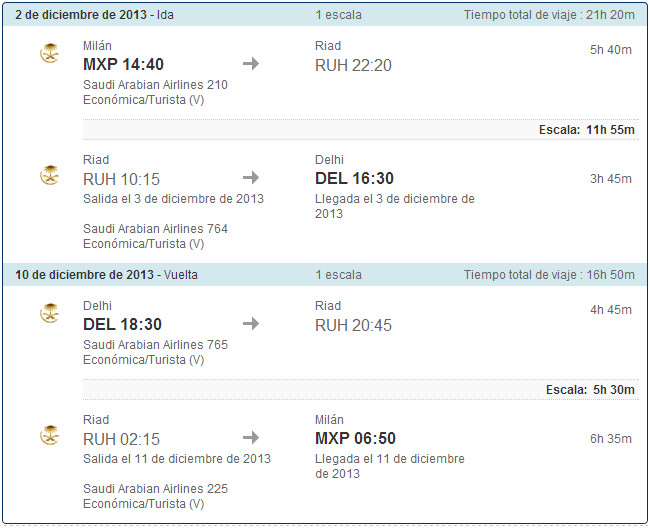Click the arrow between DEL 18:30 and RUH 20:45

(251, 324)
